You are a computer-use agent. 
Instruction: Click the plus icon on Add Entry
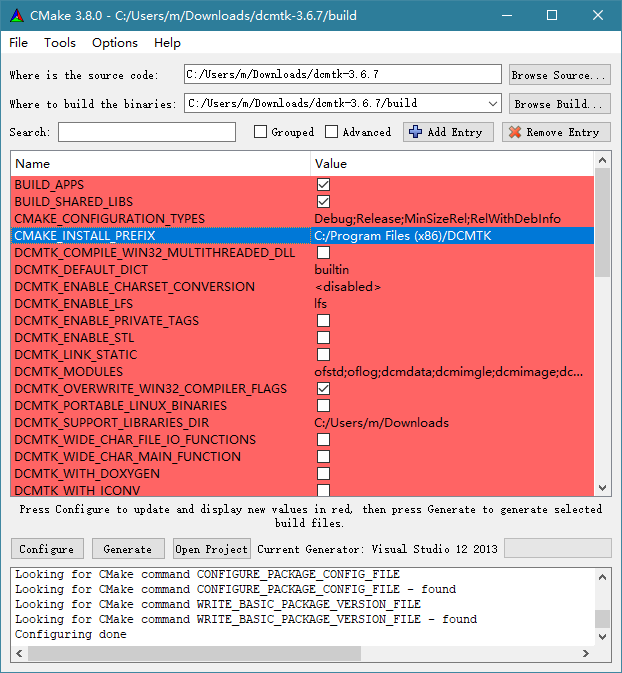click(416, 132)
